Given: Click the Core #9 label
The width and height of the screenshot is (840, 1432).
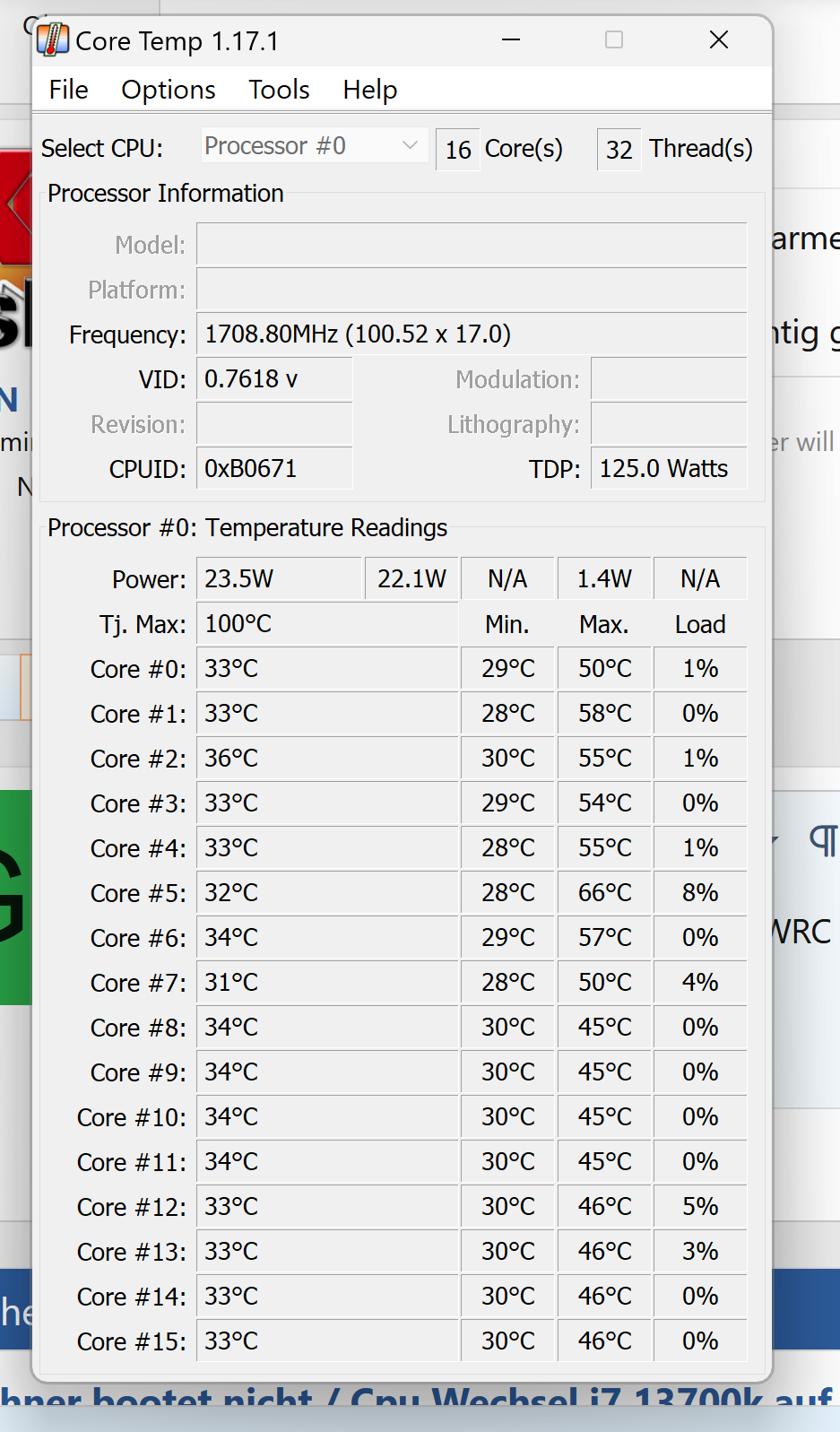Looking at the screenshot, I should click(x=138, y=1072).
